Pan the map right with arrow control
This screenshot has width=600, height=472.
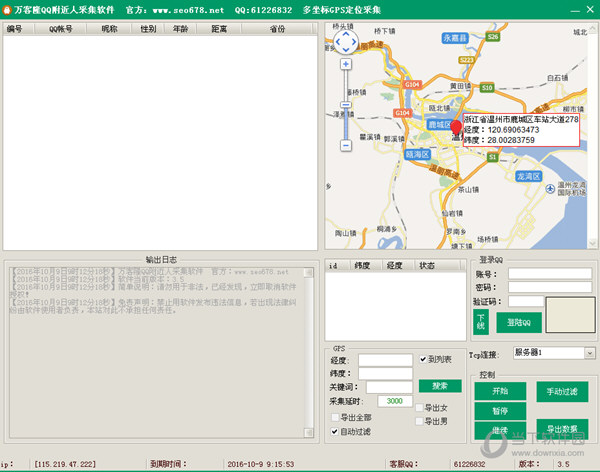(355, 42)
